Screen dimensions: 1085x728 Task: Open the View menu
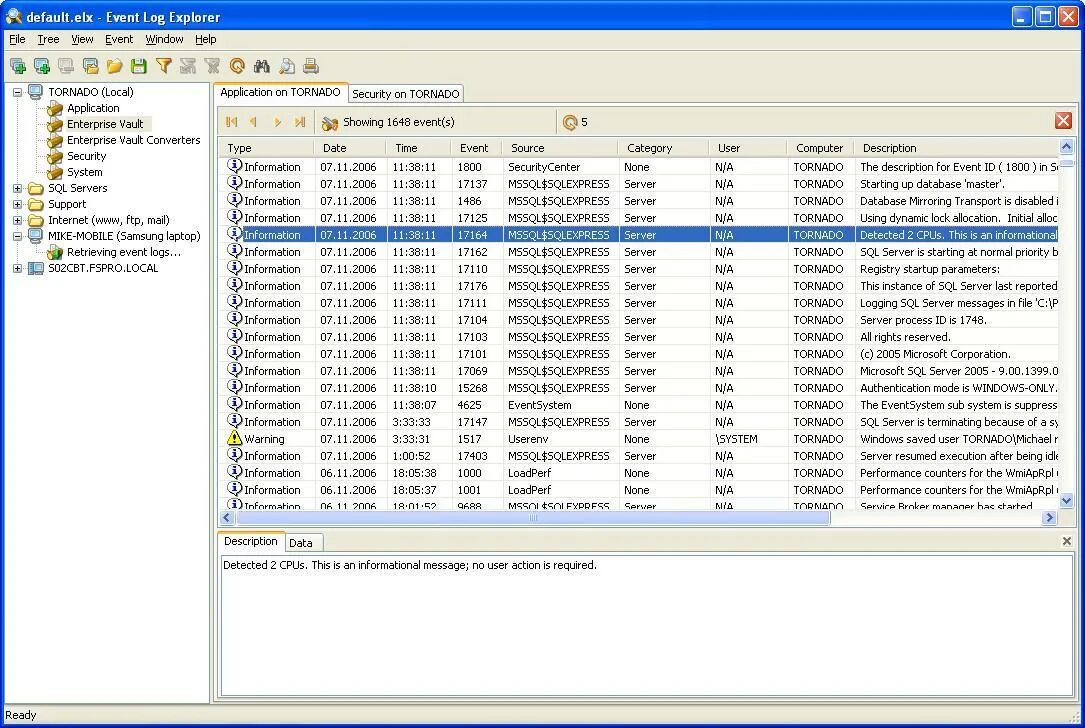click(x=82, y=39)
